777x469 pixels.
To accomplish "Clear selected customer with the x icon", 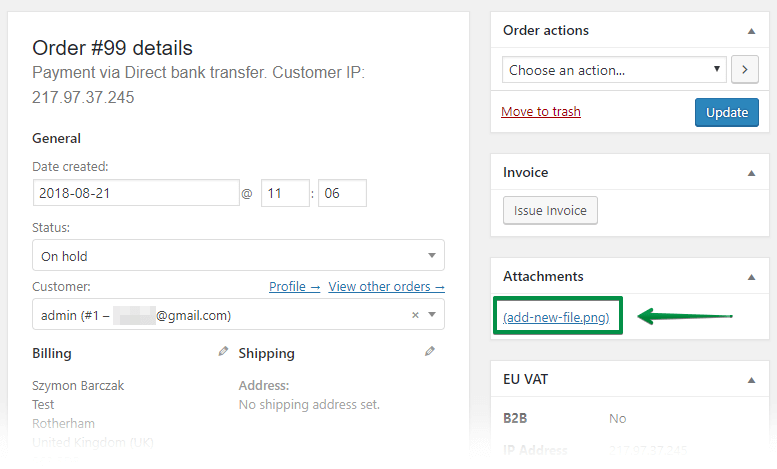I will pyautogui.click(x=415, y=315).
